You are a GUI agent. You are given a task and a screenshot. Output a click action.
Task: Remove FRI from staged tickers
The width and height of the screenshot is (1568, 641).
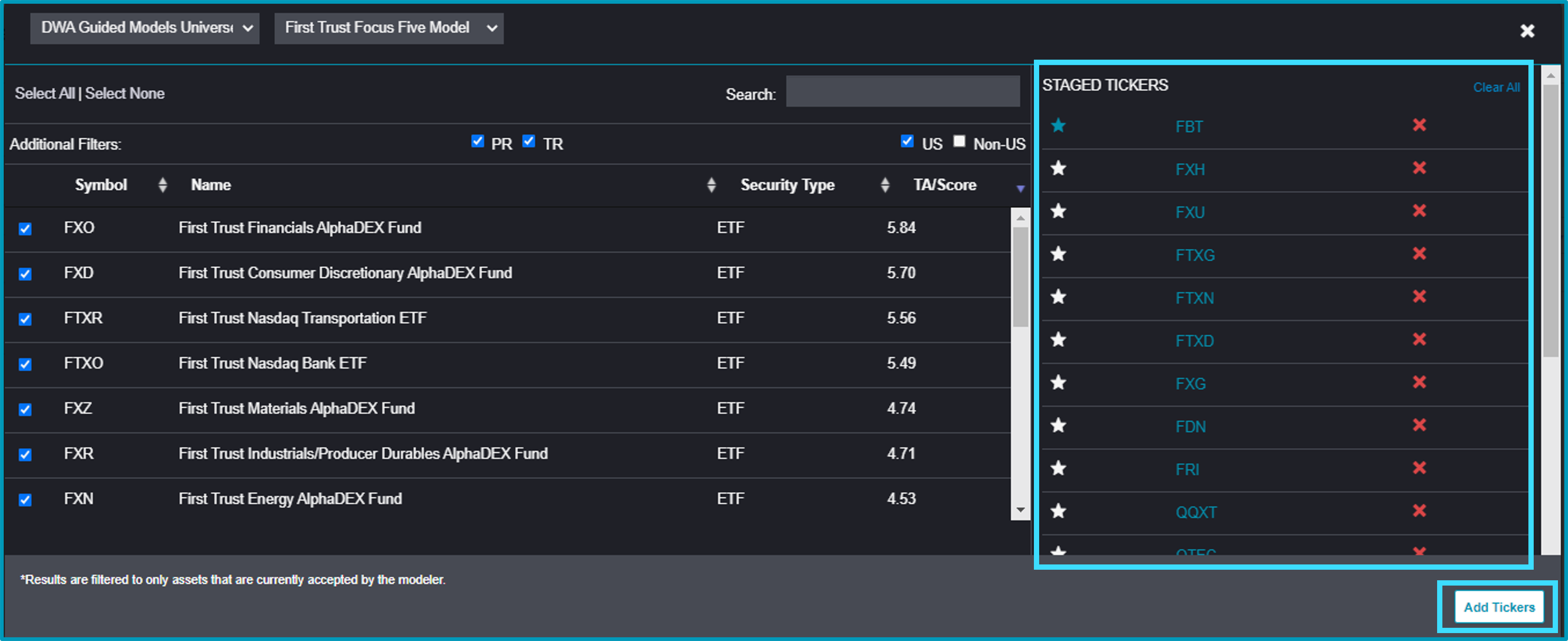(1420, 468)
